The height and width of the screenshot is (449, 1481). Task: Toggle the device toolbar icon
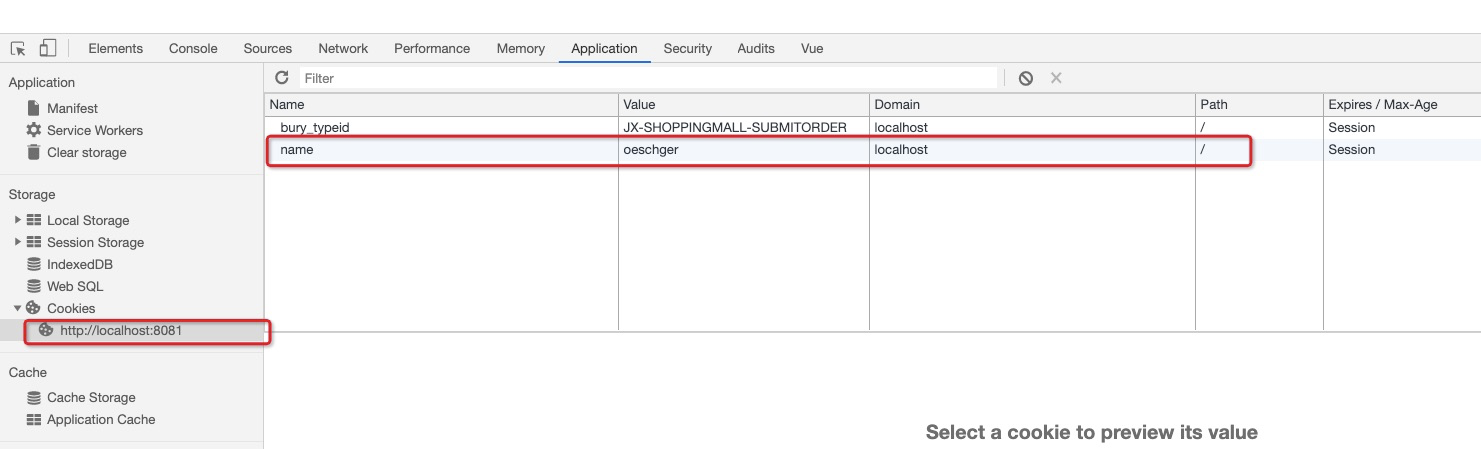tap(48, 48)
